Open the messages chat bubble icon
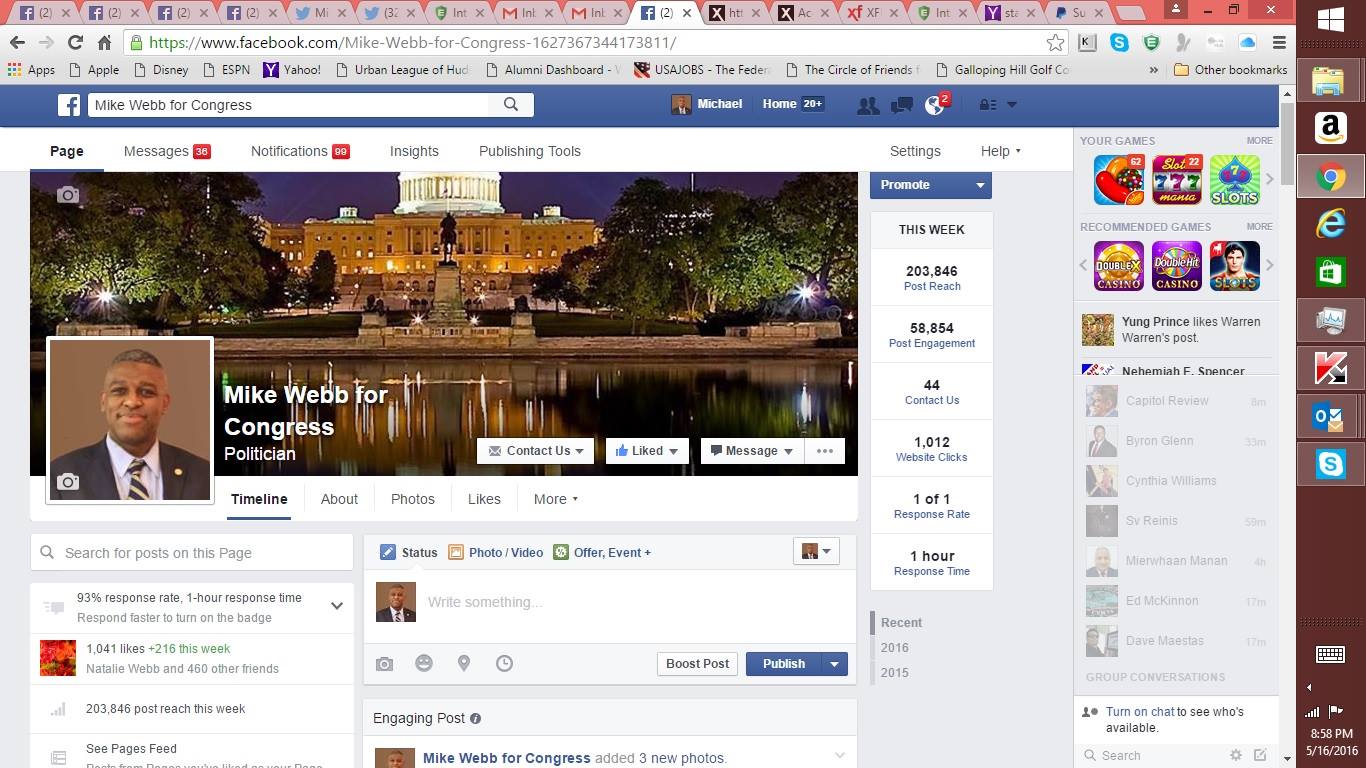 click(901, 105)
